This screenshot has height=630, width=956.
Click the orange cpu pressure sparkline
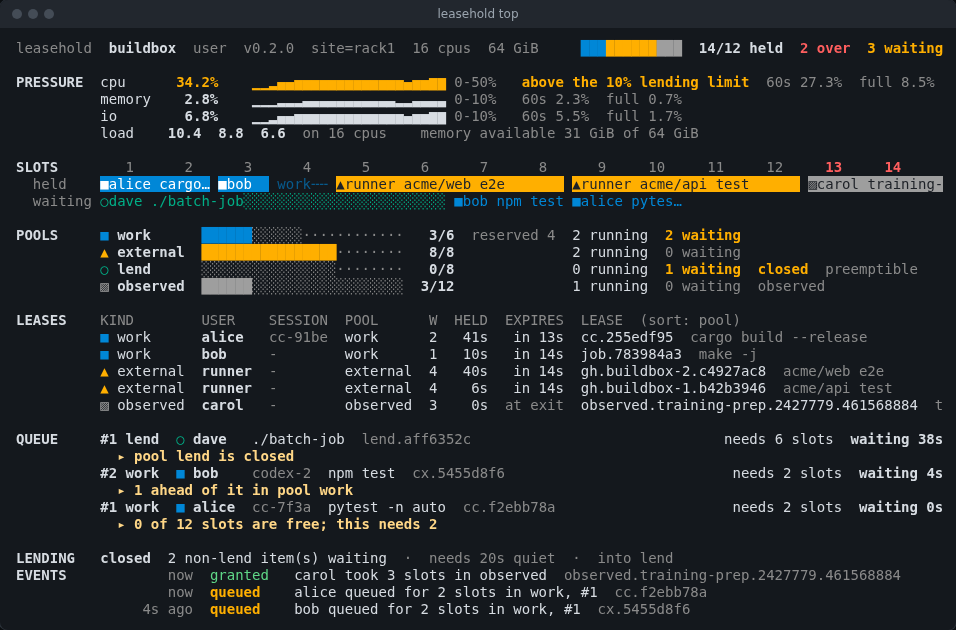[349, 84]
